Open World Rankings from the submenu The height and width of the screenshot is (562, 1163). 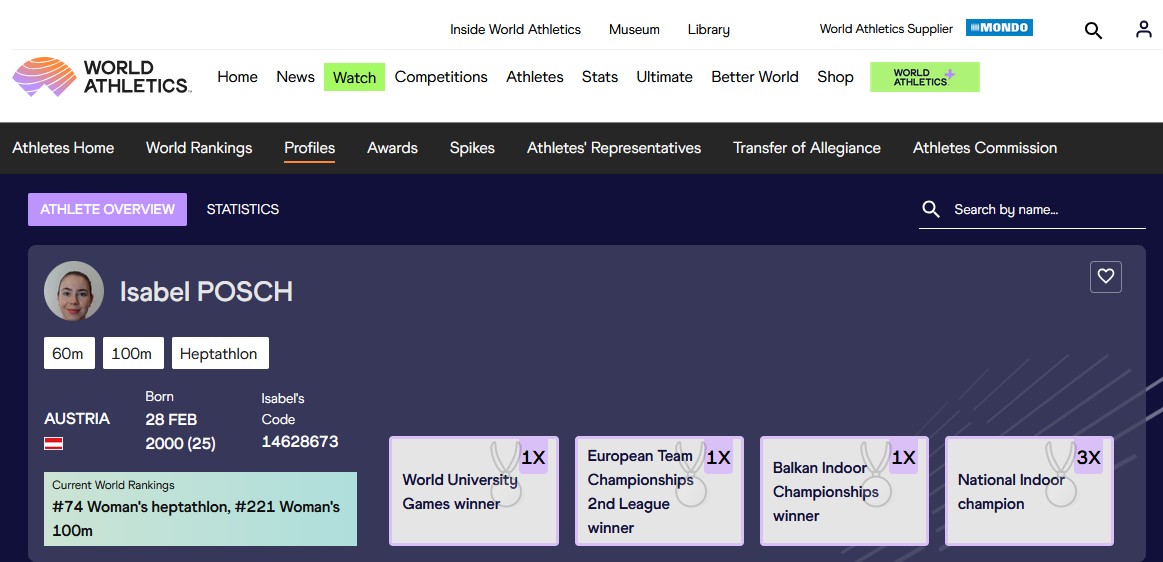pyautogui.click(x=199, y=148)
